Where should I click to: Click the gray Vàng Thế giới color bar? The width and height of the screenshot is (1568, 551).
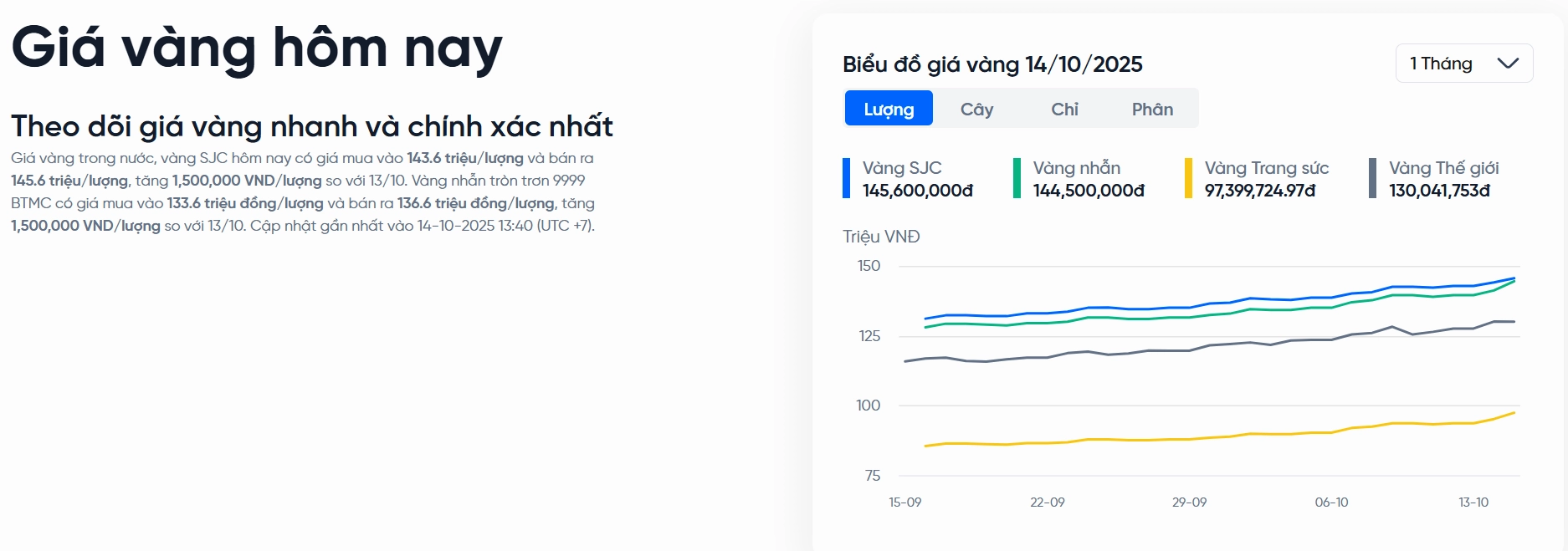pos(1372,178)
